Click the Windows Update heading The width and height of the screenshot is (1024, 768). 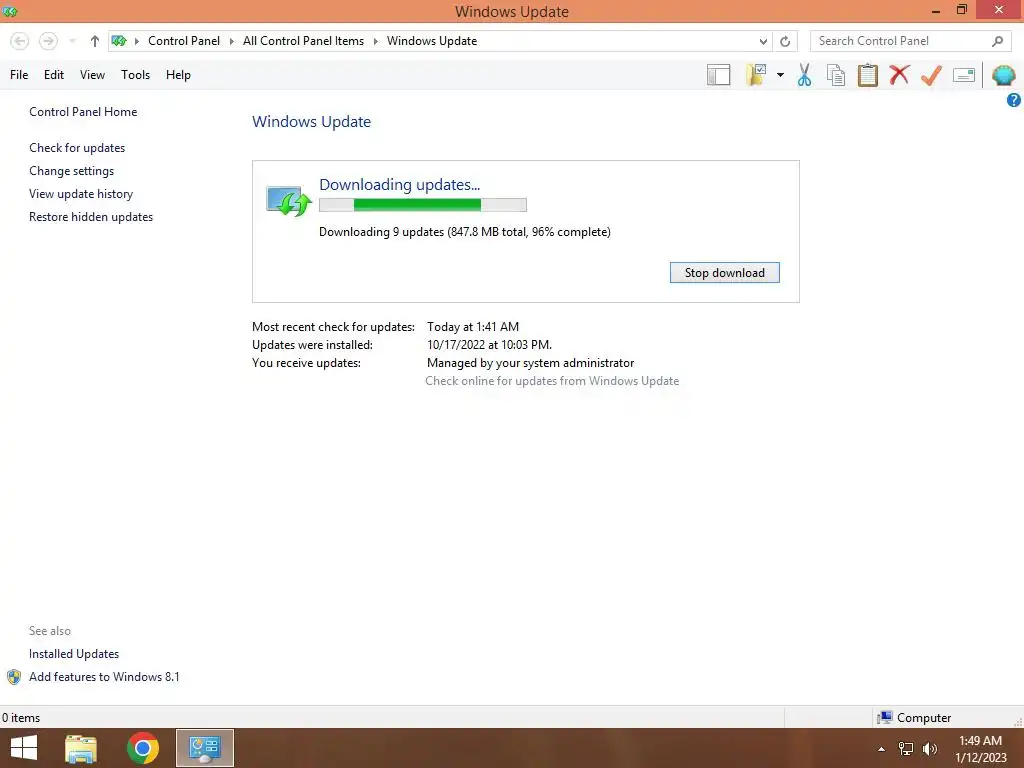pyautogui.click(x=312, y=121)
